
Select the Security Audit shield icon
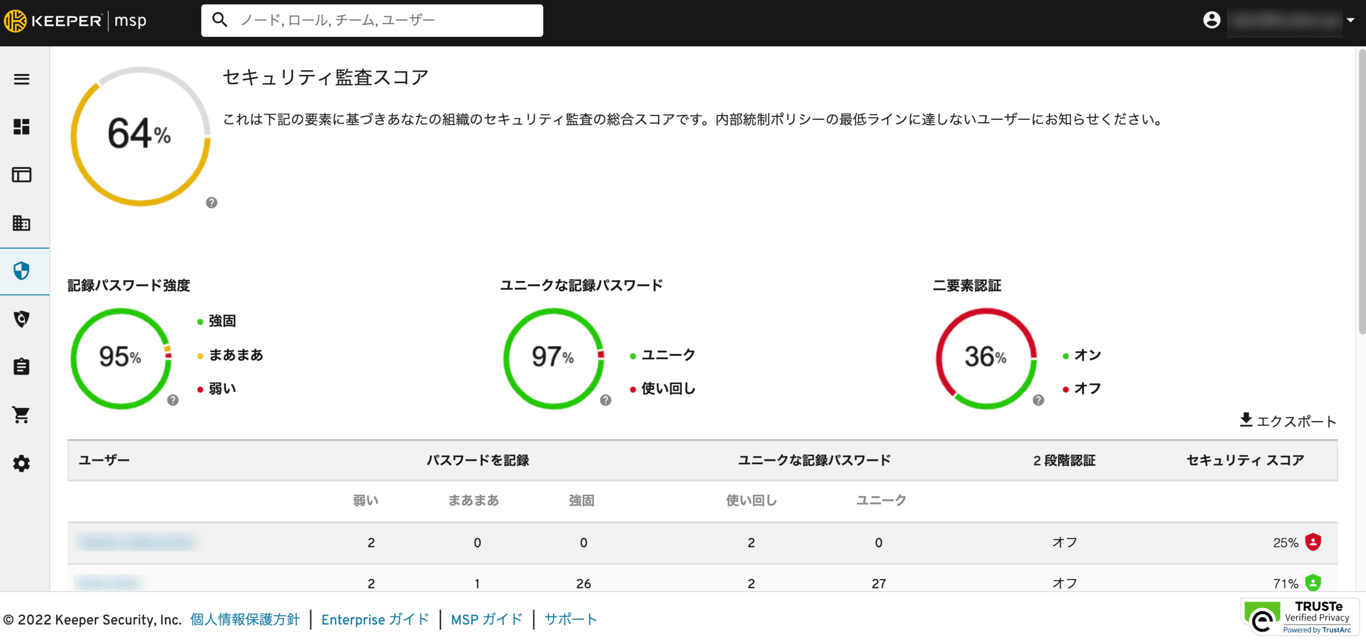[21, 271]
